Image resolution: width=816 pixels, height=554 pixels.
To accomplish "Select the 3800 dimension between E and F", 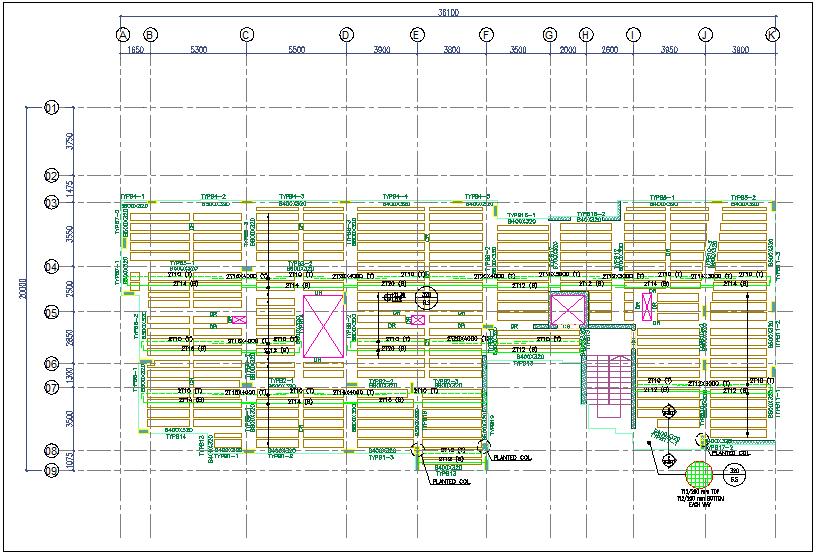I will [x=452, y=50].
